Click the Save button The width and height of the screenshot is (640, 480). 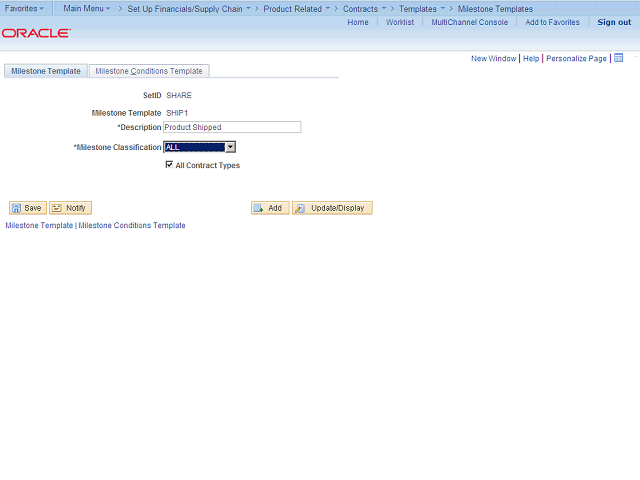coord(28,208)
